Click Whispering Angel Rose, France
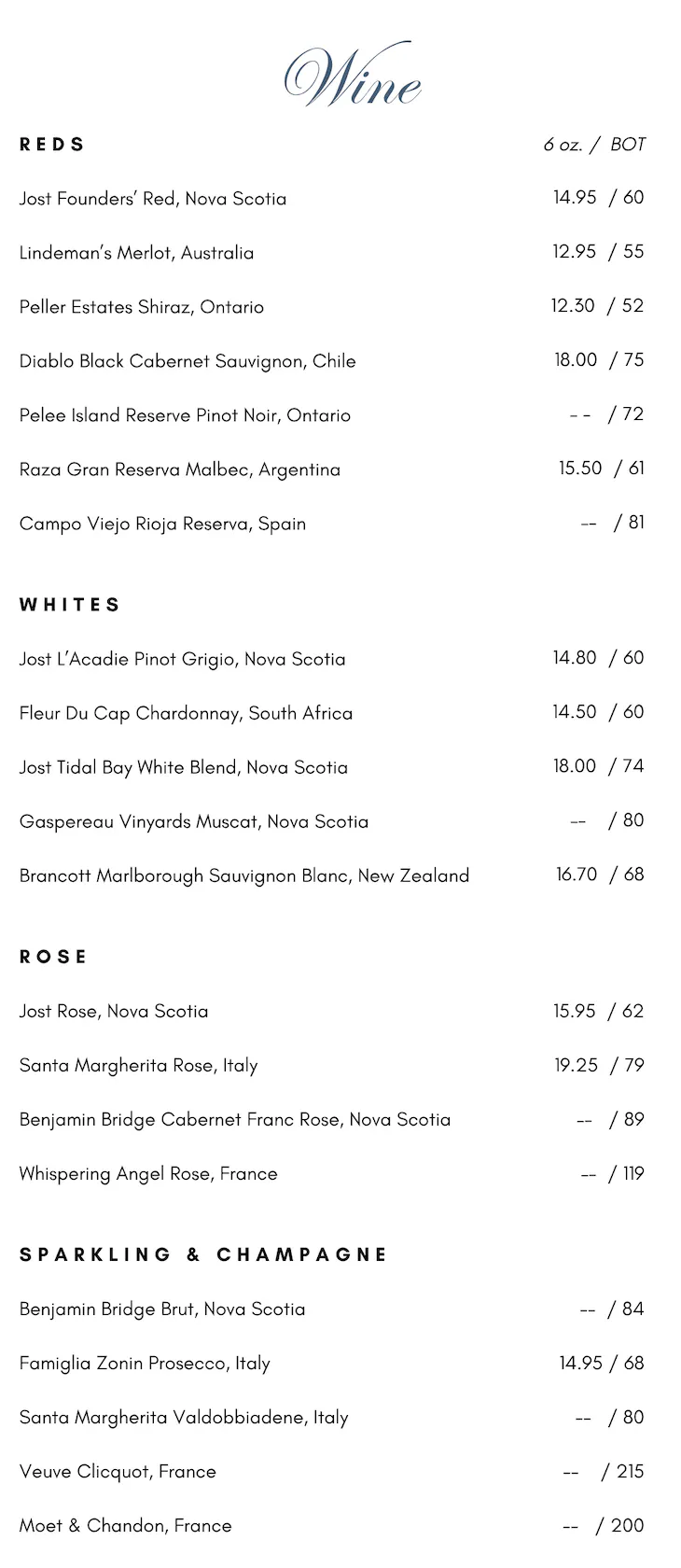This screenshot has height=1568, width=681. pyautogui.click(x=148, y=1173)
